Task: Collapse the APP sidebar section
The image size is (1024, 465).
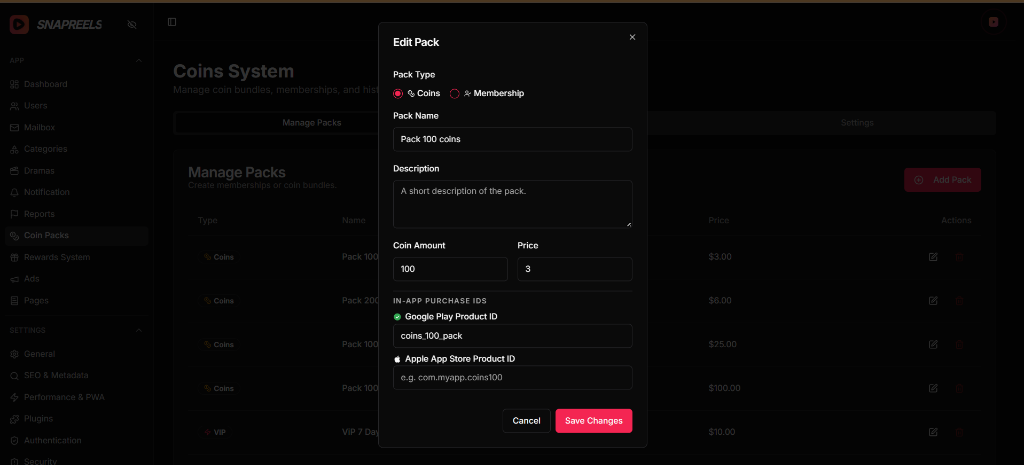Action: click(138, 61)
